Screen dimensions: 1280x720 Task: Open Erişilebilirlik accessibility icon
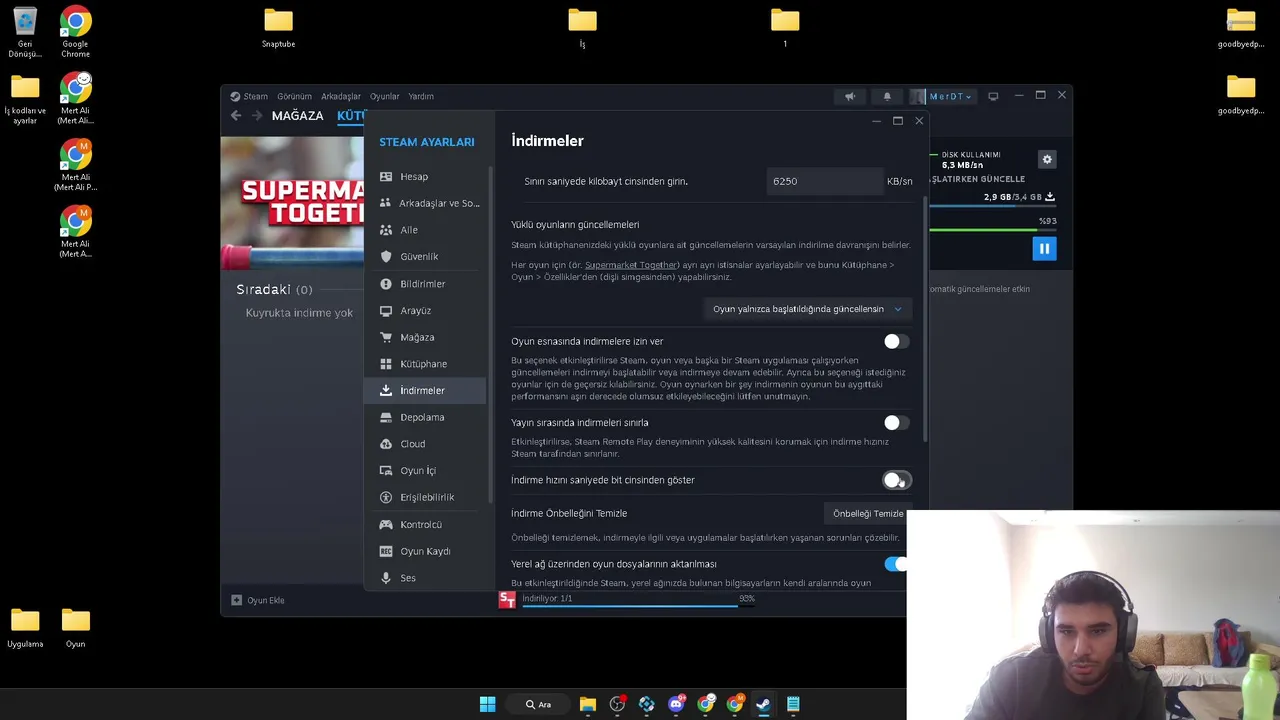coord(386,497)
